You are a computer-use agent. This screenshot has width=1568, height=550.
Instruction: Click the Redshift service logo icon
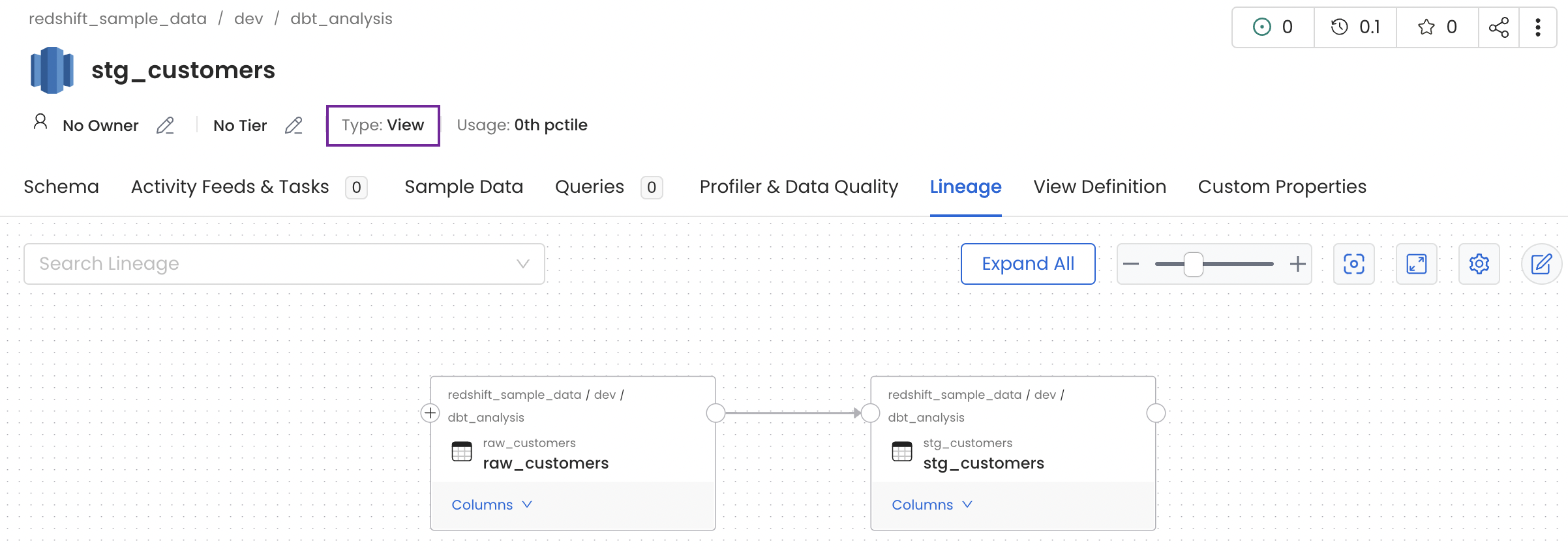[52, 70]
